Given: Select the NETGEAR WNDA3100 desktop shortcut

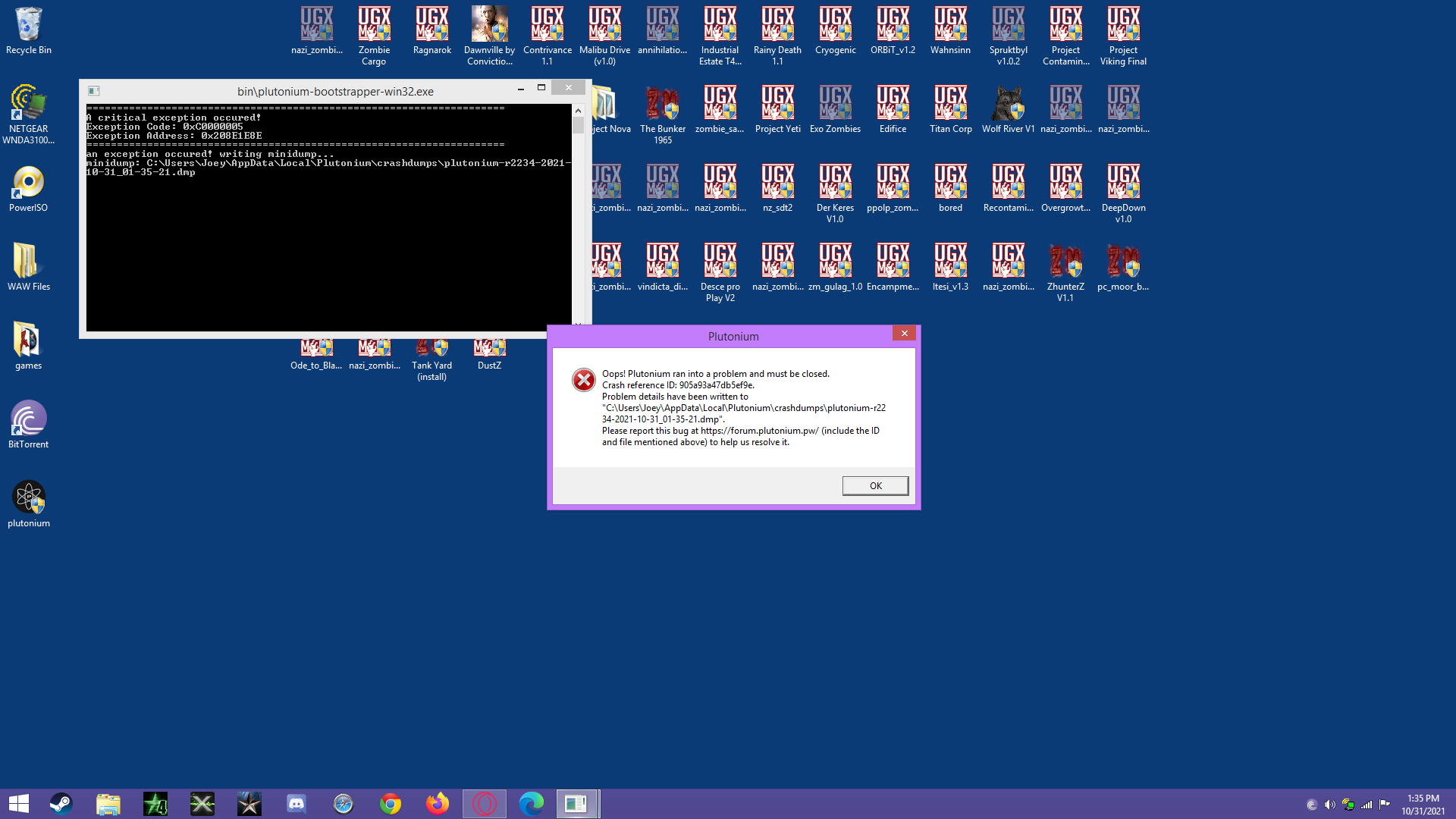Looking at the screenshot, I should tap(29, 115).
